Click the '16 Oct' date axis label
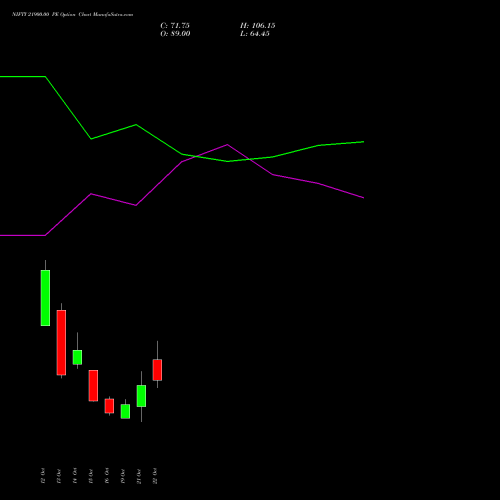The image size is (500, 500). point(107,476)
